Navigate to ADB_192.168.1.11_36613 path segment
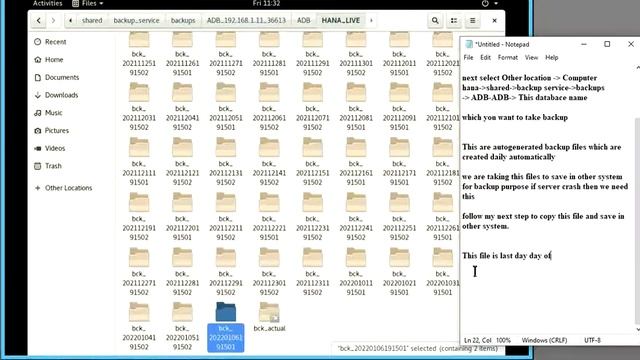640x360 pixels. point(246,20)
